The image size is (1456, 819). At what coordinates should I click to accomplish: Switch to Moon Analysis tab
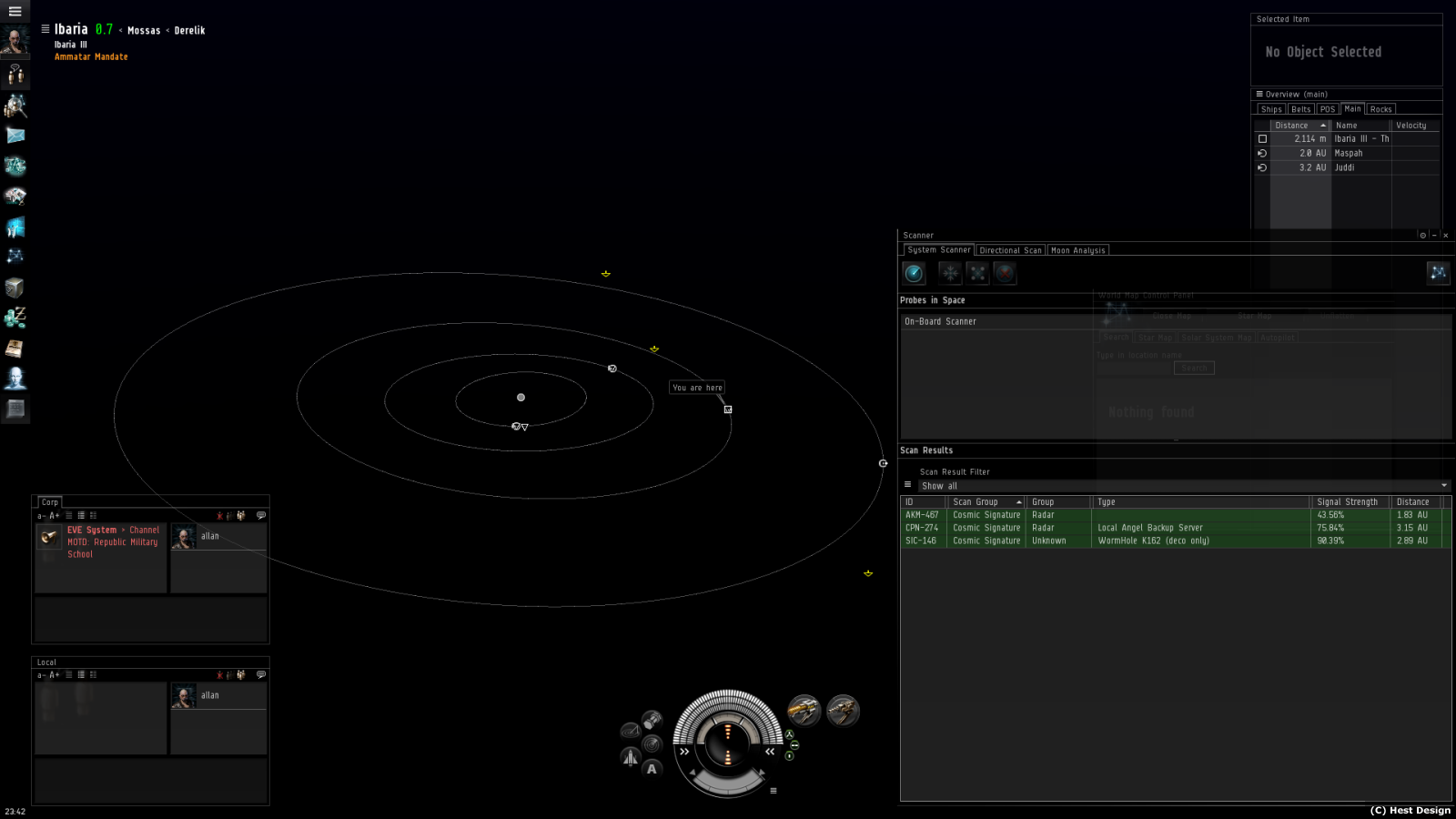coord(1078,250)
